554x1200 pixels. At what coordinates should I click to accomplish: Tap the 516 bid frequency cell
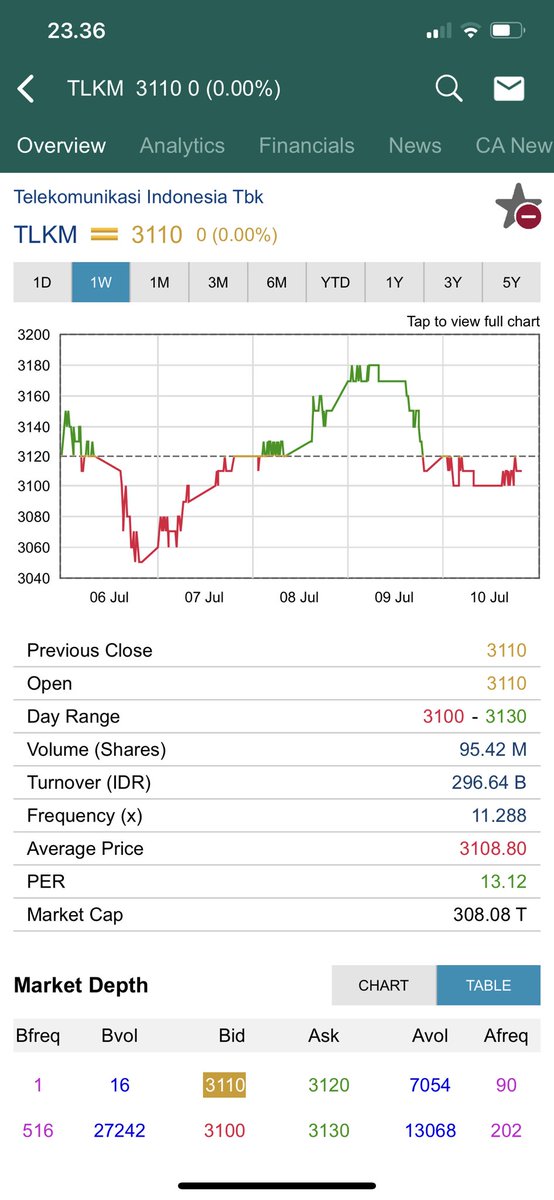pos(37,1130)
